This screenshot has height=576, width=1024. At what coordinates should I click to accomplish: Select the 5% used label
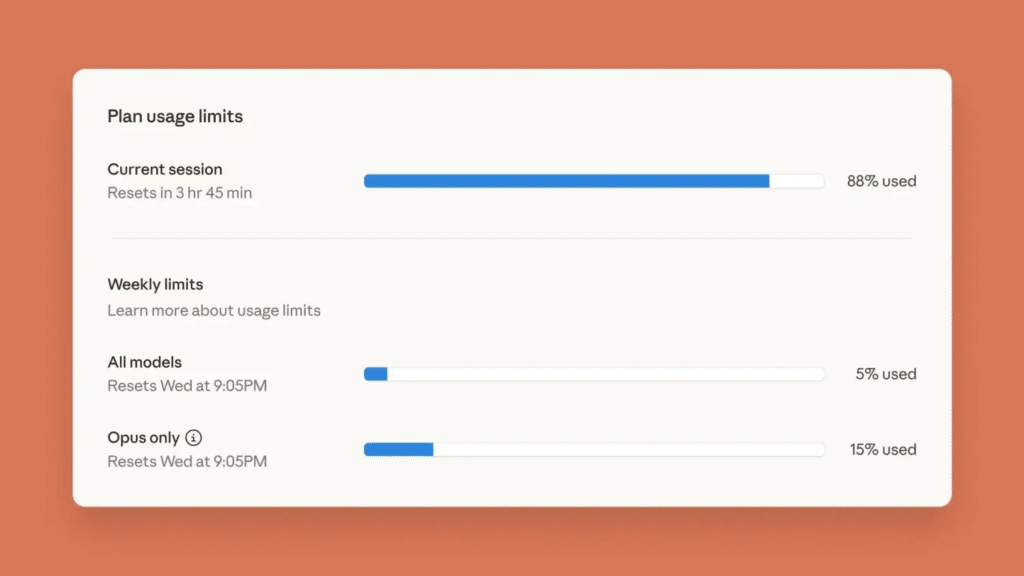885,374
